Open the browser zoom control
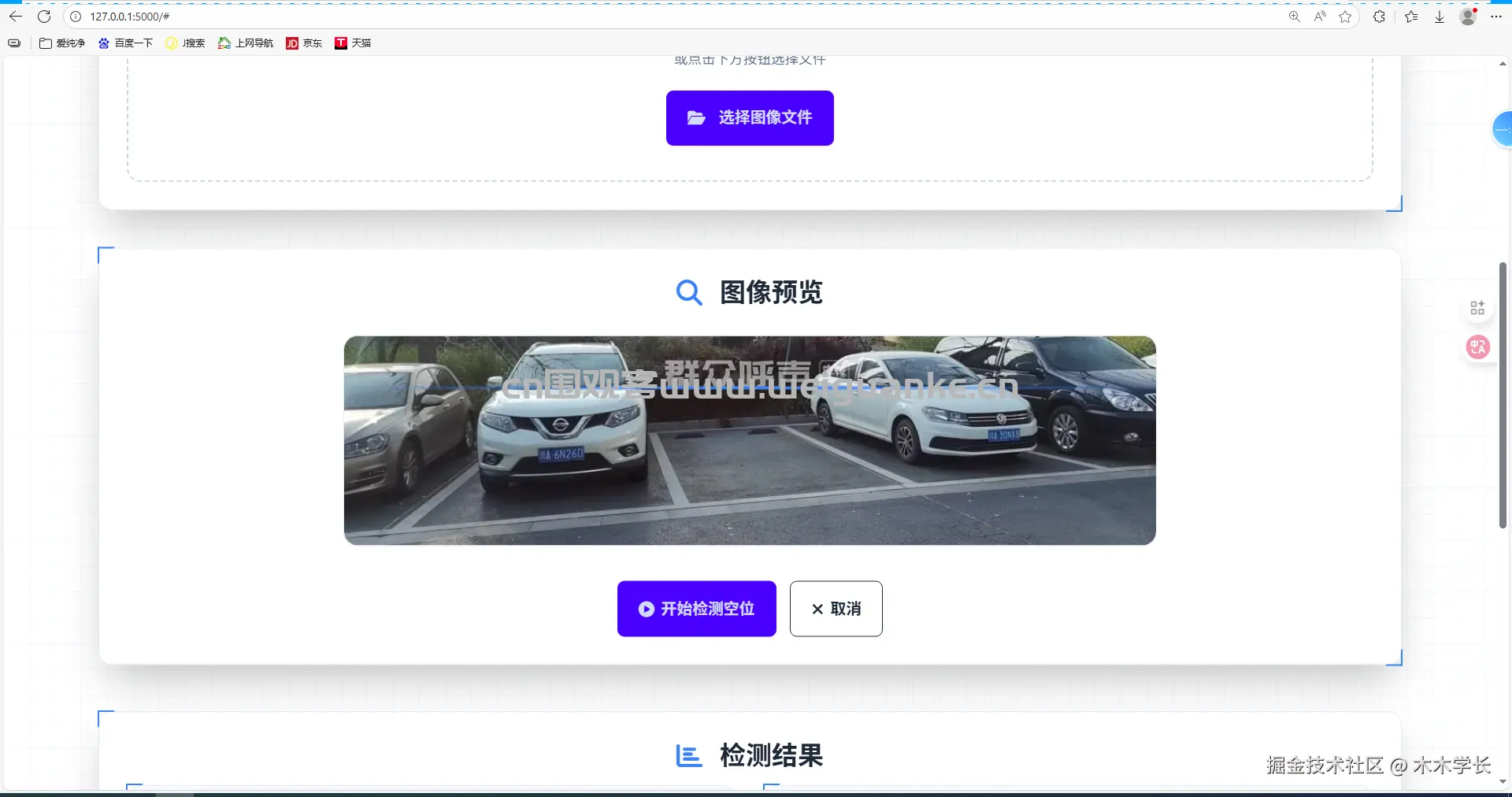 [1294, 17]
